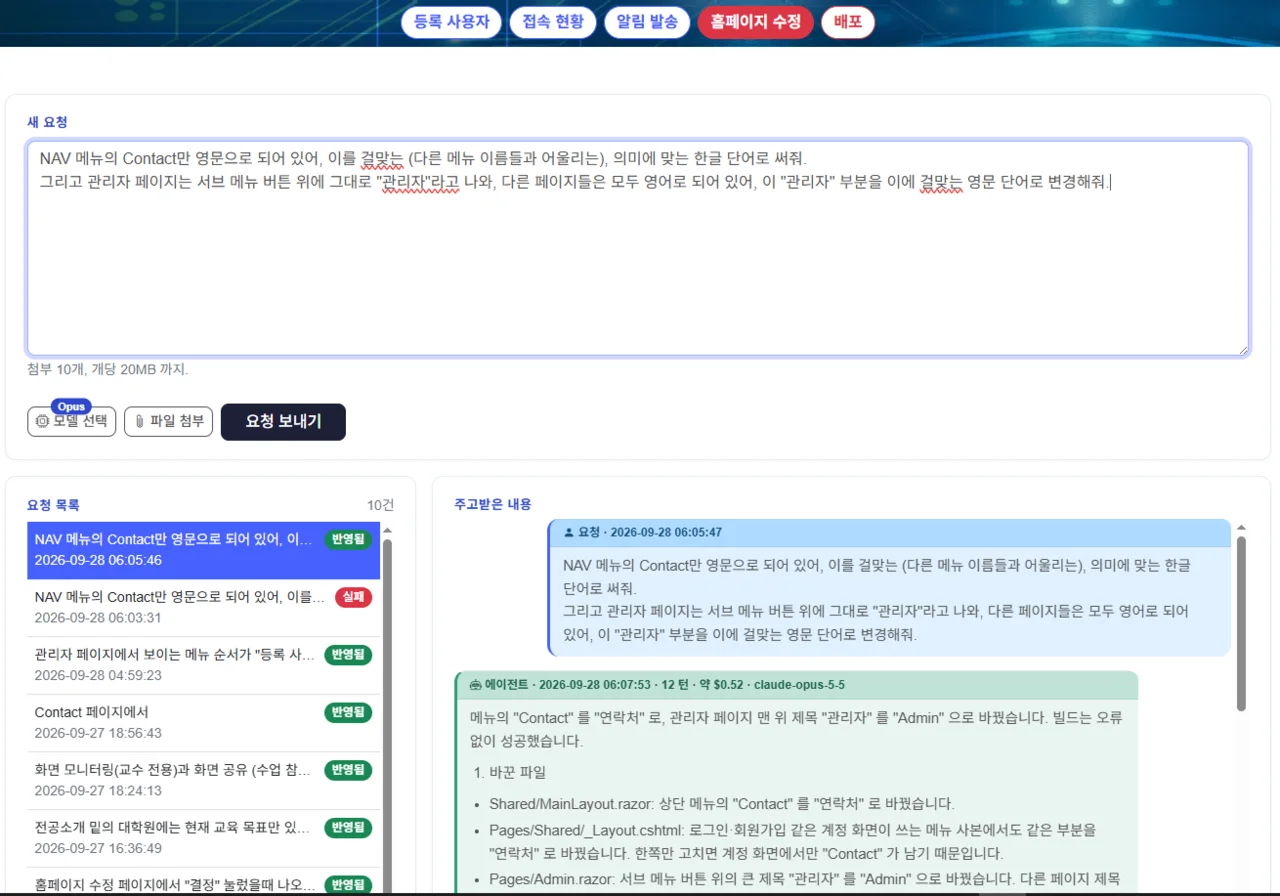Screen dimensions: 1280x896
Task: Click the 파일 첨부 button
Action: [x=169, y=422]
